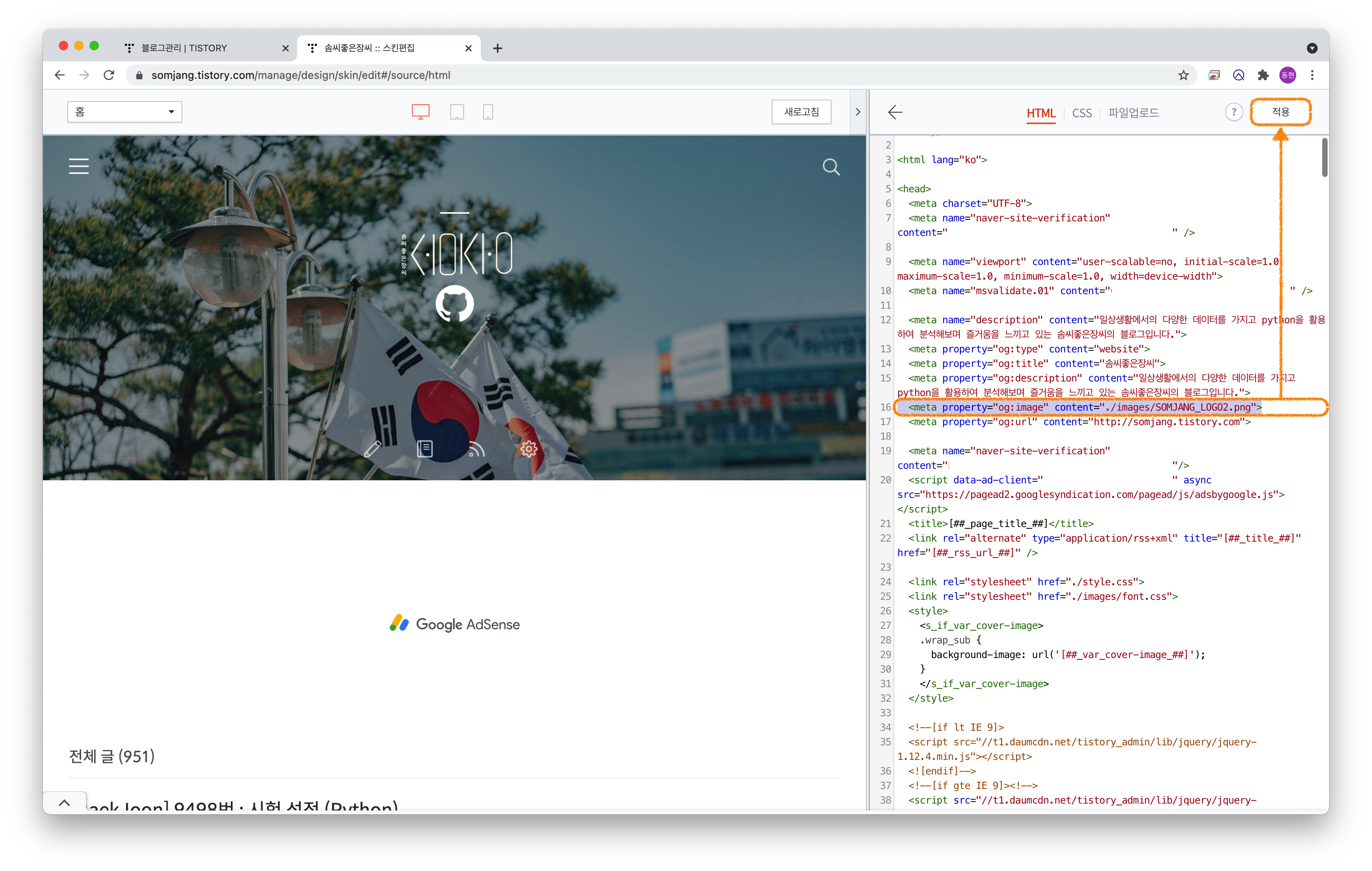
Task: Click the 전체 글 (951) heading
Action: [x=112, y=756]
